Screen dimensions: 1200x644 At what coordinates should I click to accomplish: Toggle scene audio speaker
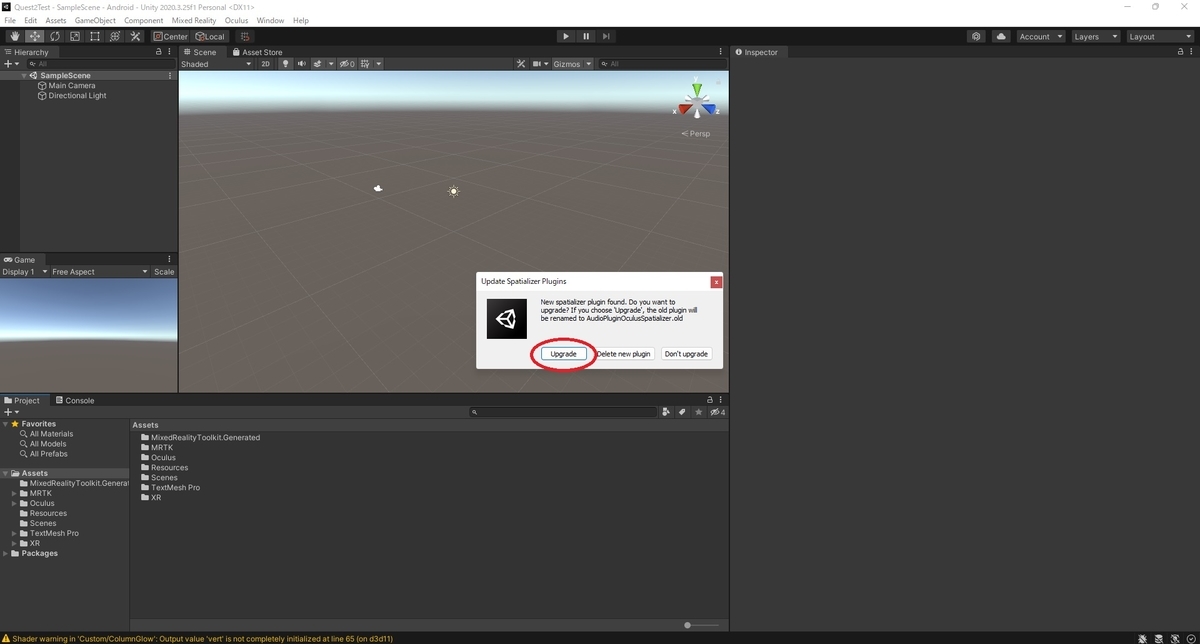tap(301, 64)
